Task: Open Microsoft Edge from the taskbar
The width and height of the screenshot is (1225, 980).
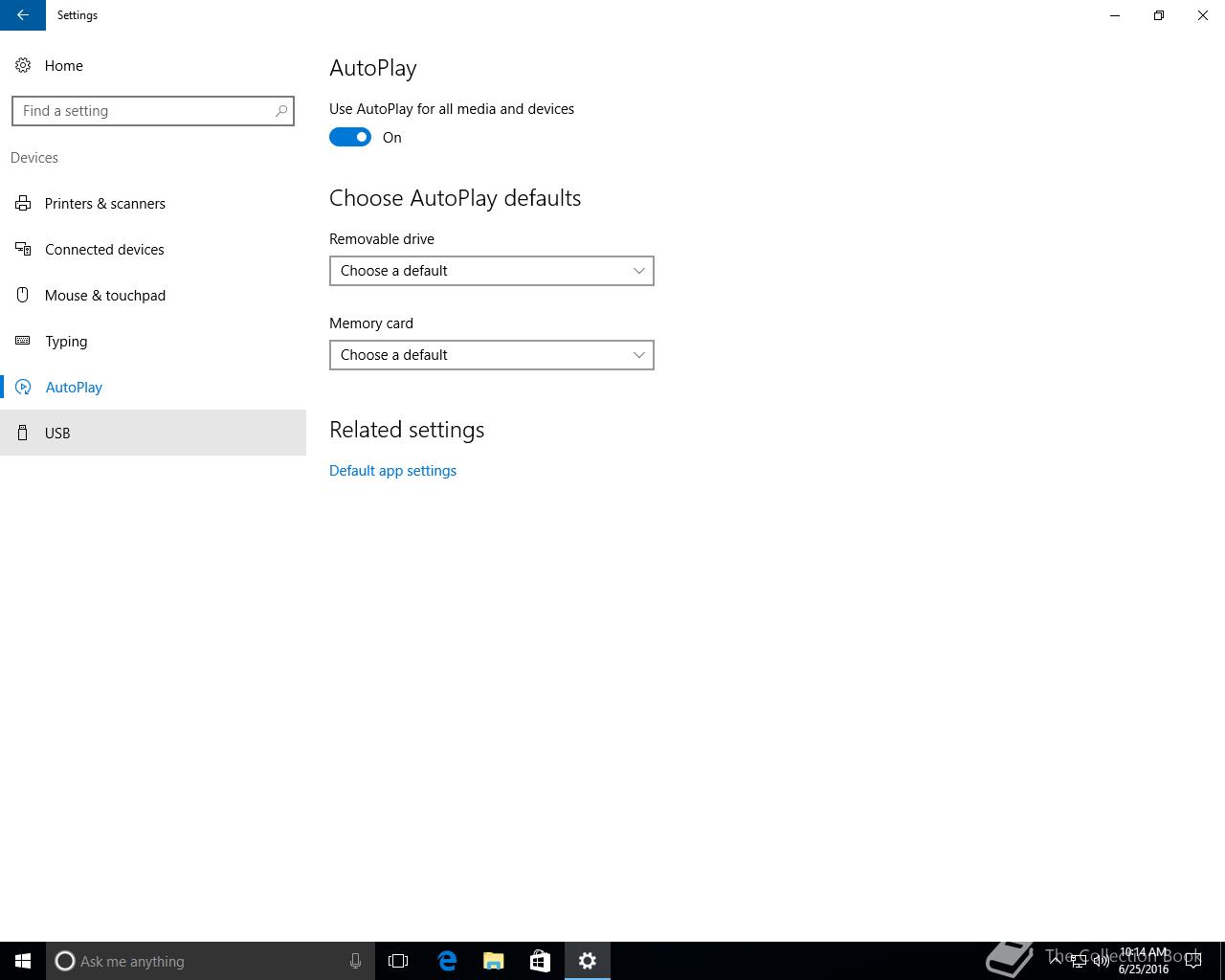Action: click(x=447, y=961)
